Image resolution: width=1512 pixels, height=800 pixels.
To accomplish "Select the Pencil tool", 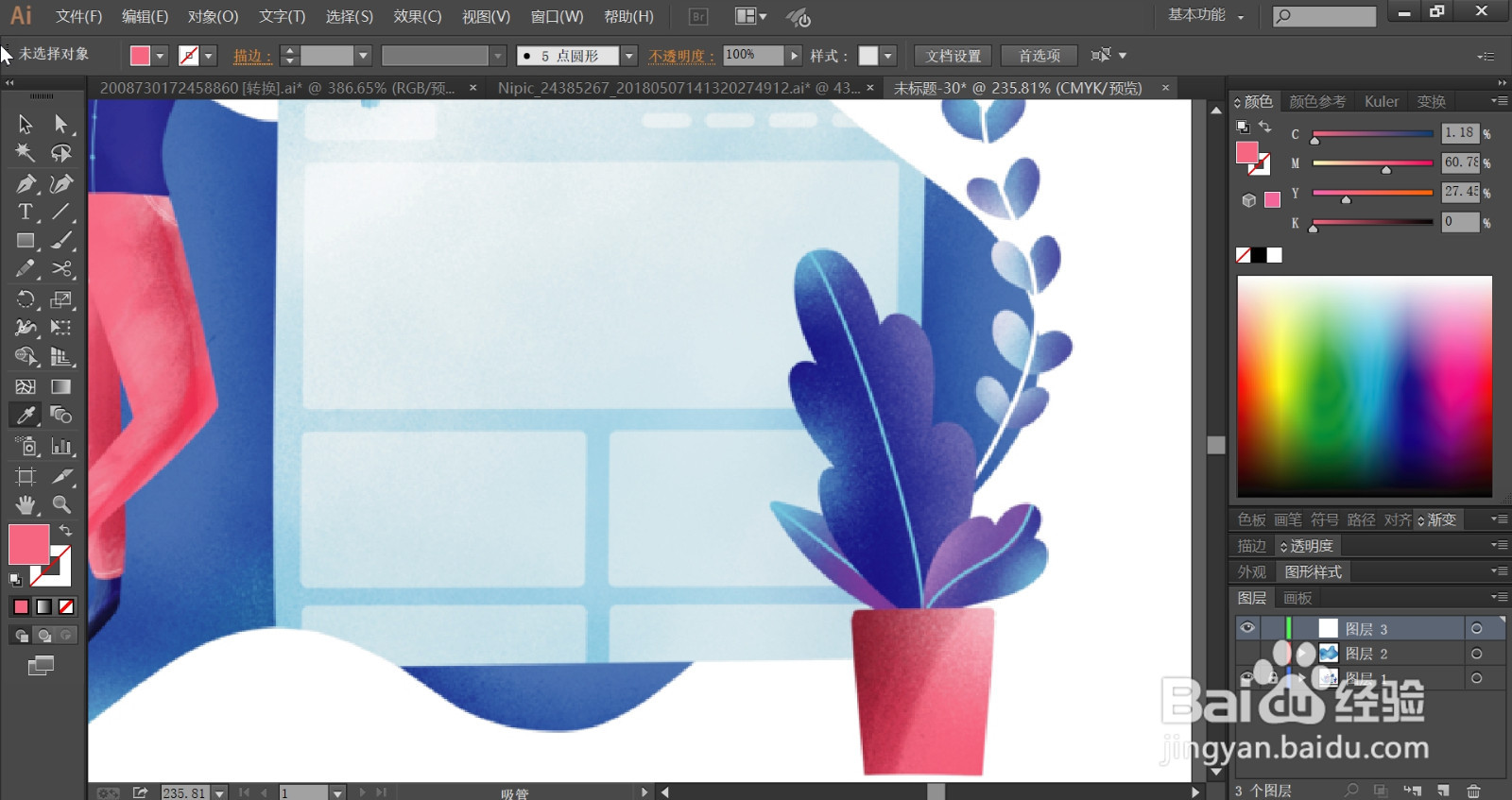I will click(26, 269).
